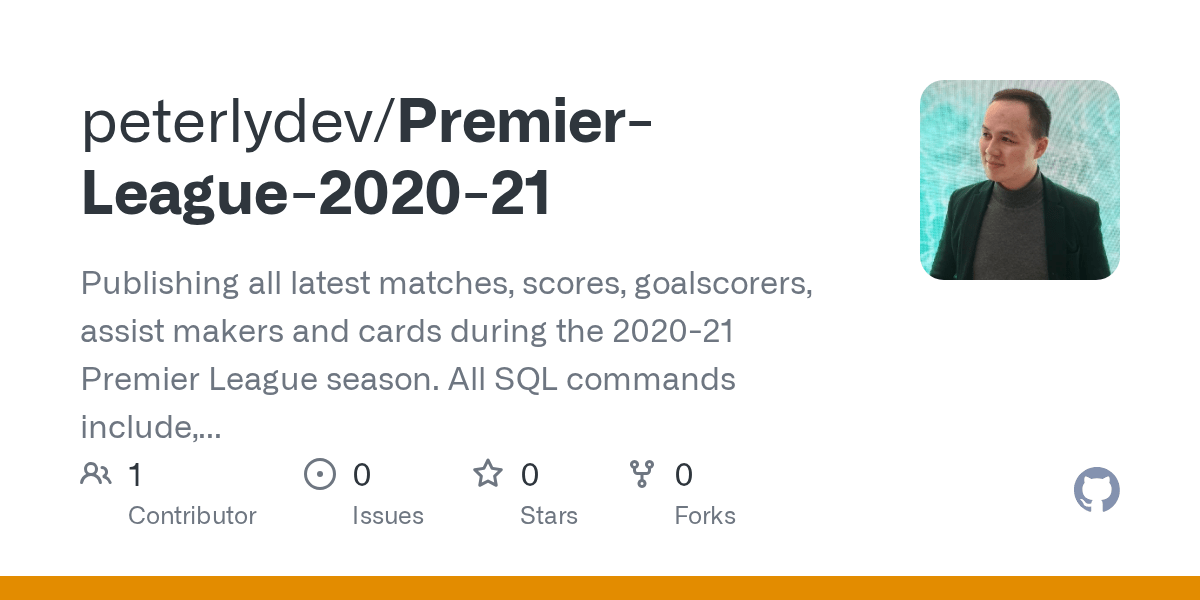Image resolution: width=1200 pixels, height=600 pixels.
Task: Expand the truncated "include,..." description text
Action: (x=150, y=428)
